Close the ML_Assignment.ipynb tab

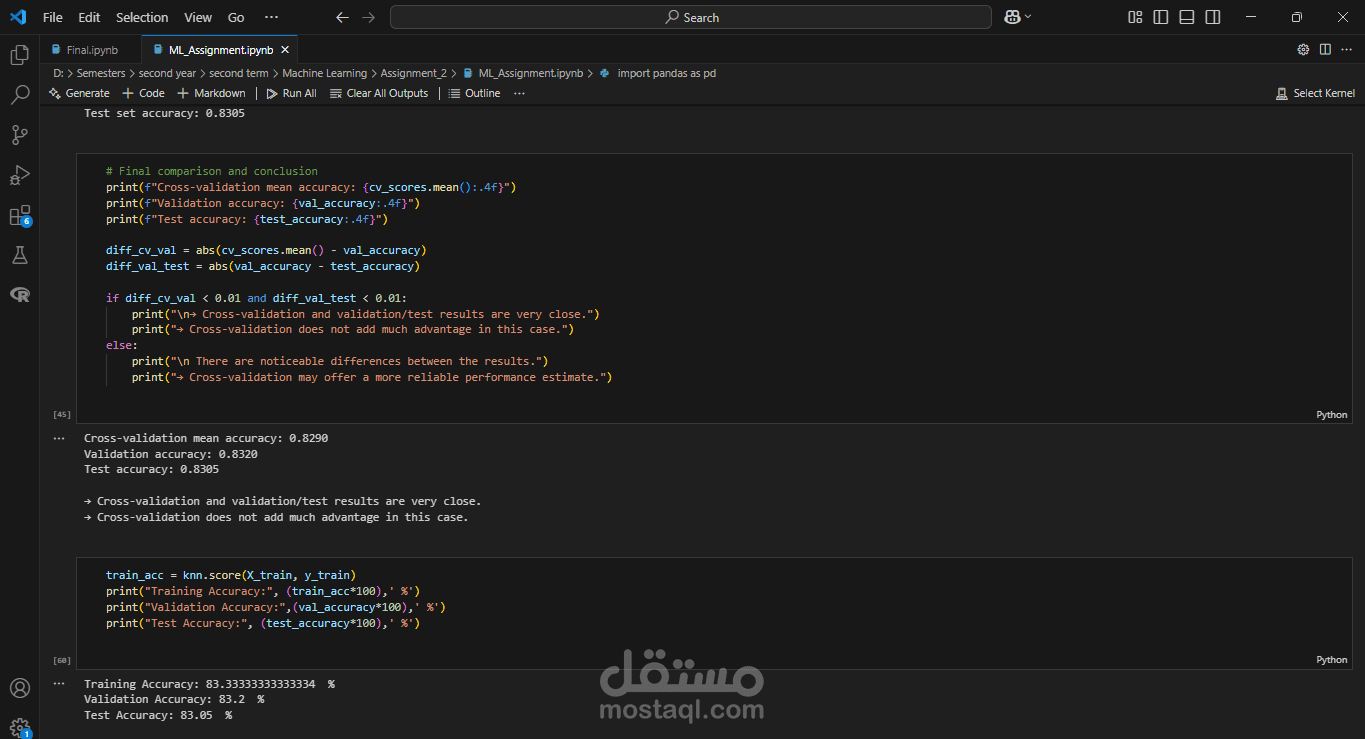[285, 49]
